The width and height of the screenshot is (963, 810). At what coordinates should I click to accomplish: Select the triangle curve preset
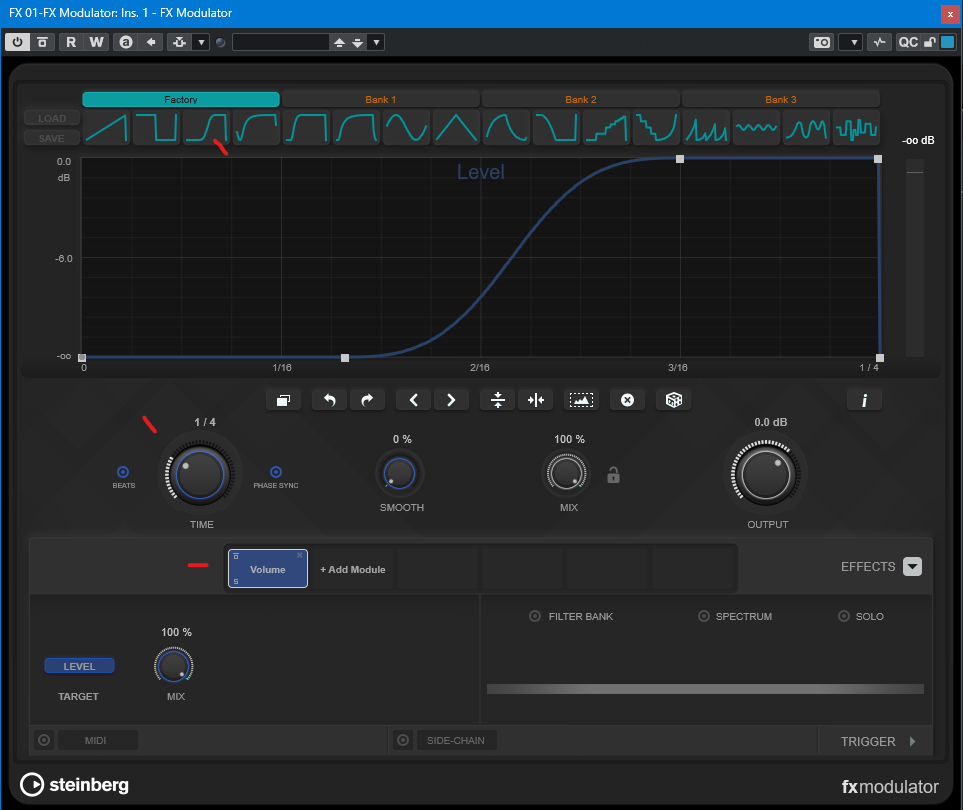(456, 128)
